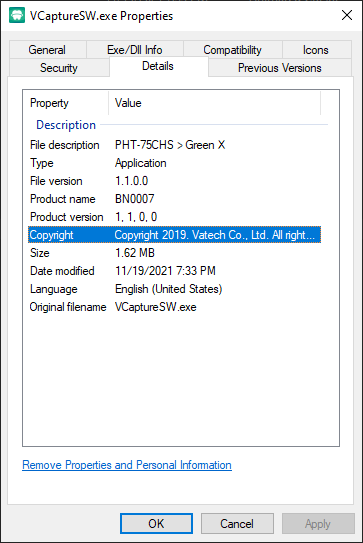Image resolution: width=363 pixels, height=543 pixels.
Task: Click the 1.62 MB size value
Action: (135, 253)
